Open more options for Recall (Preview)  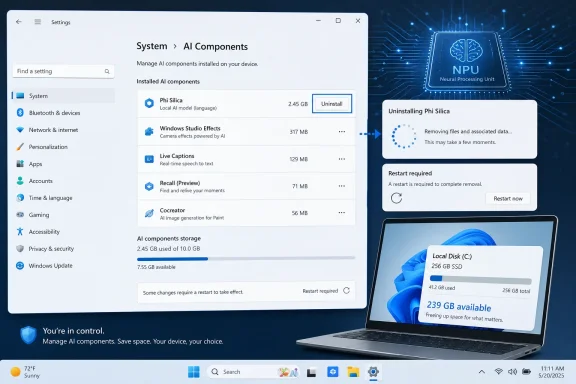[342, 186]
